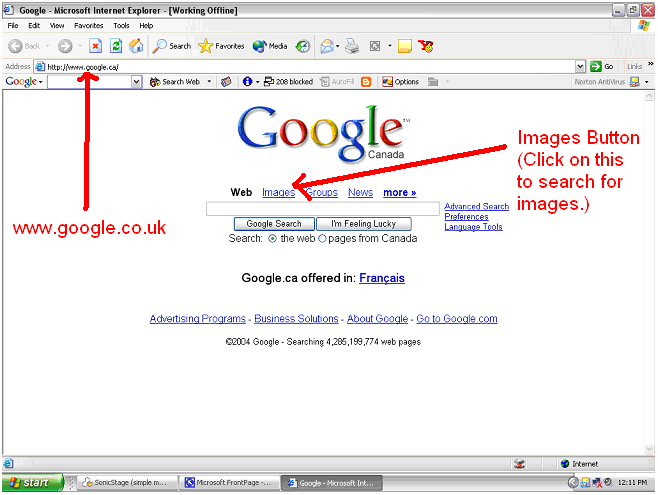Open Google toolbar Options
Viewport: 658px width, 495px height.
tap(400, 81)
